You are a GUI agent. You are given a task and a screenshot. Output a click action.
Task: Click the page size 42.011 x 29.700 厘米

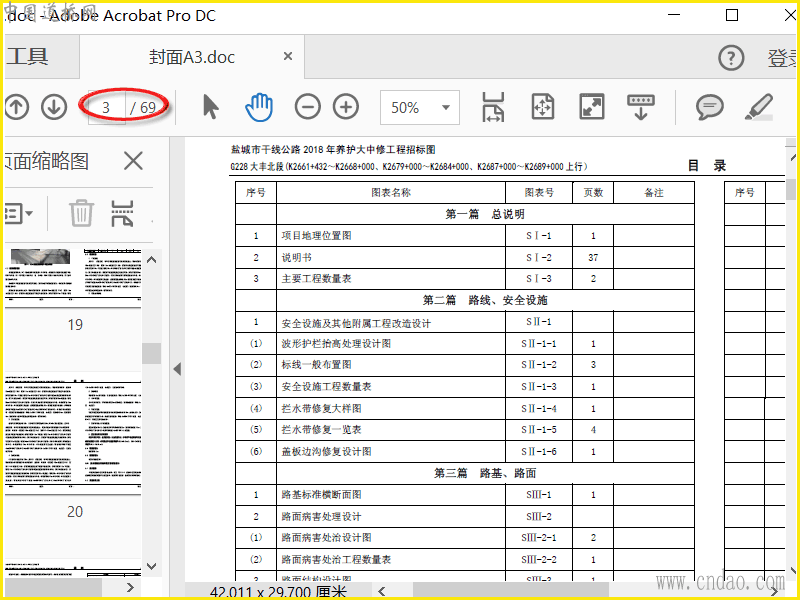tap(278, 592)
